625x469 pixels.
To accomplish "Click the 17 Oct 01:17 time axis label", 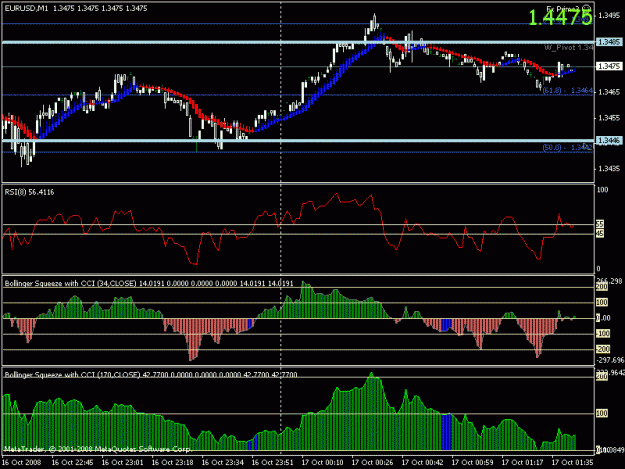I will coord(522,463).
